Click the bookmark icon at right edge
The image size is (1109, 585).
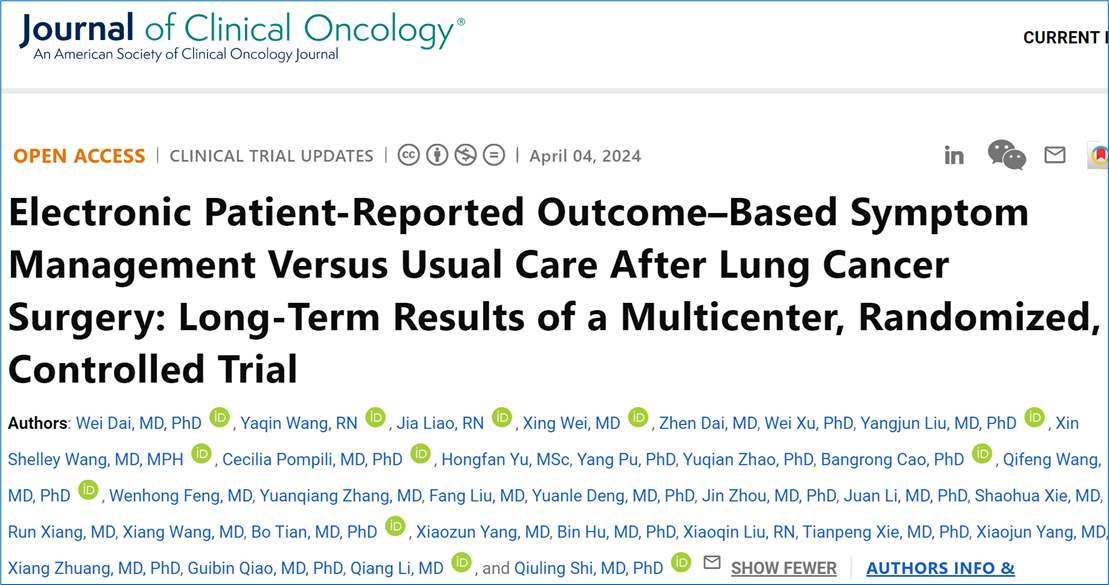[1099, 156]
